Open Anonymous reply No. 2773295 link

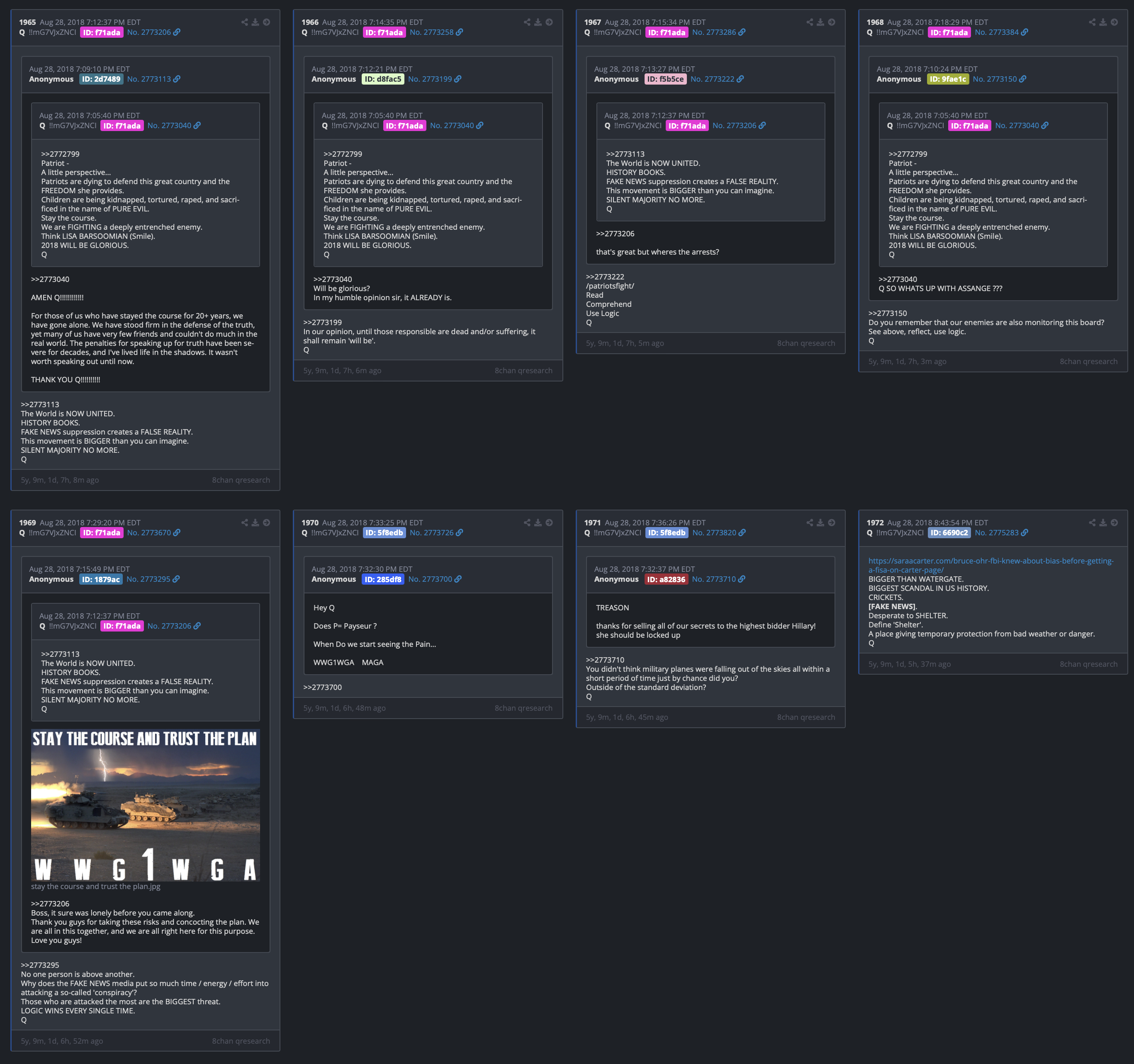153,579
